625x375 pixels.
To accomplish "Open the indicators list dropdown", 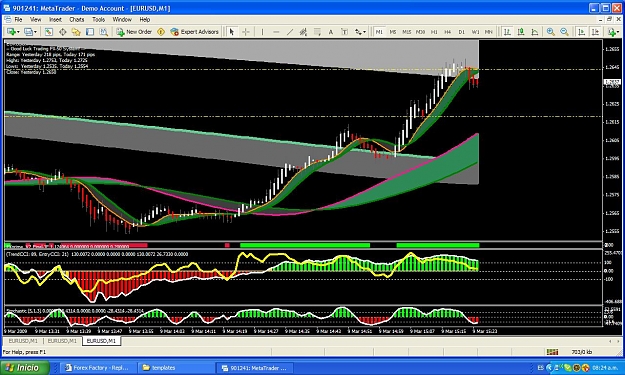I will click(613, 32).
